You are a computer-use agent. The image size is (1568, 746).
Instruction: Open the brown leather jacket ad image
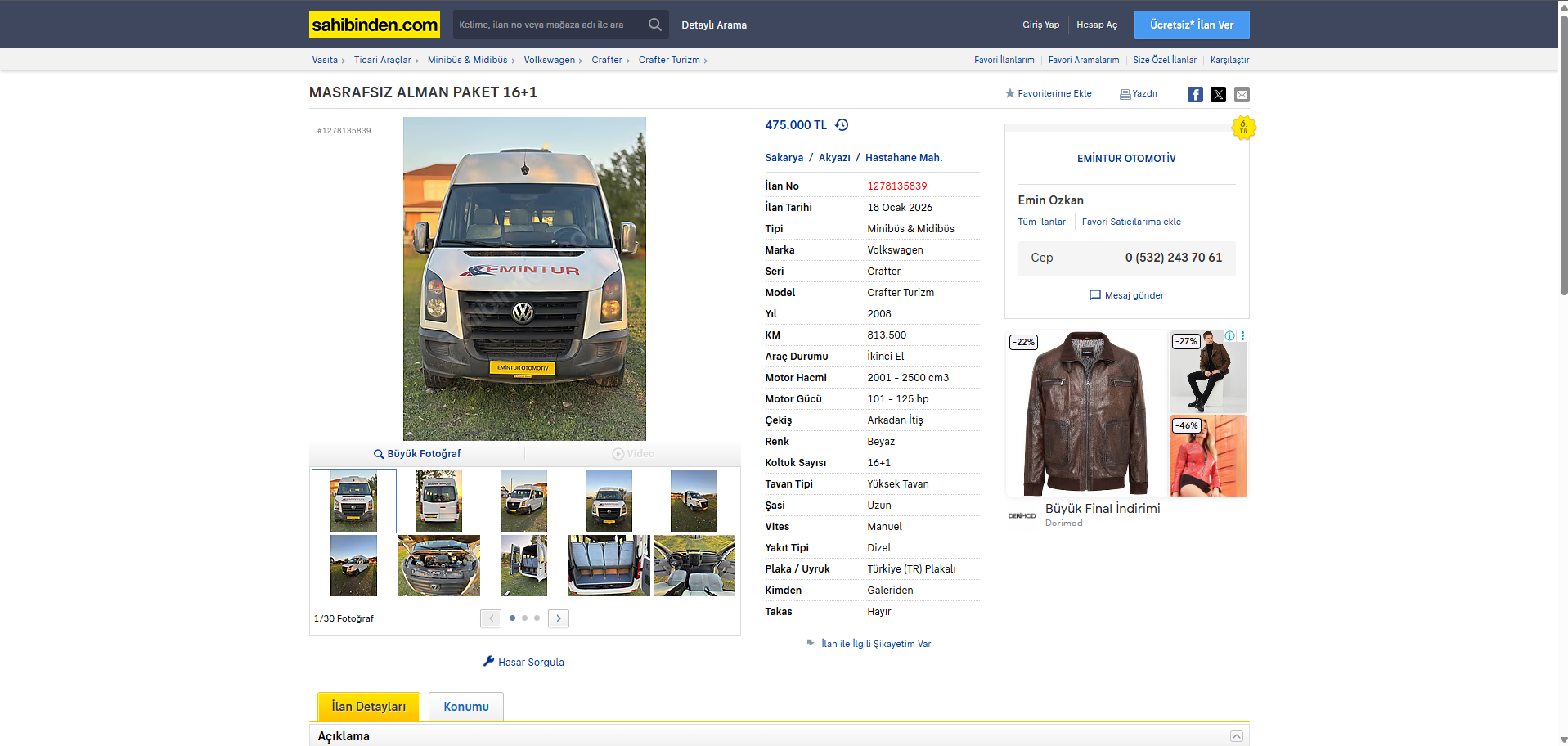click(x=1086, y=413)
